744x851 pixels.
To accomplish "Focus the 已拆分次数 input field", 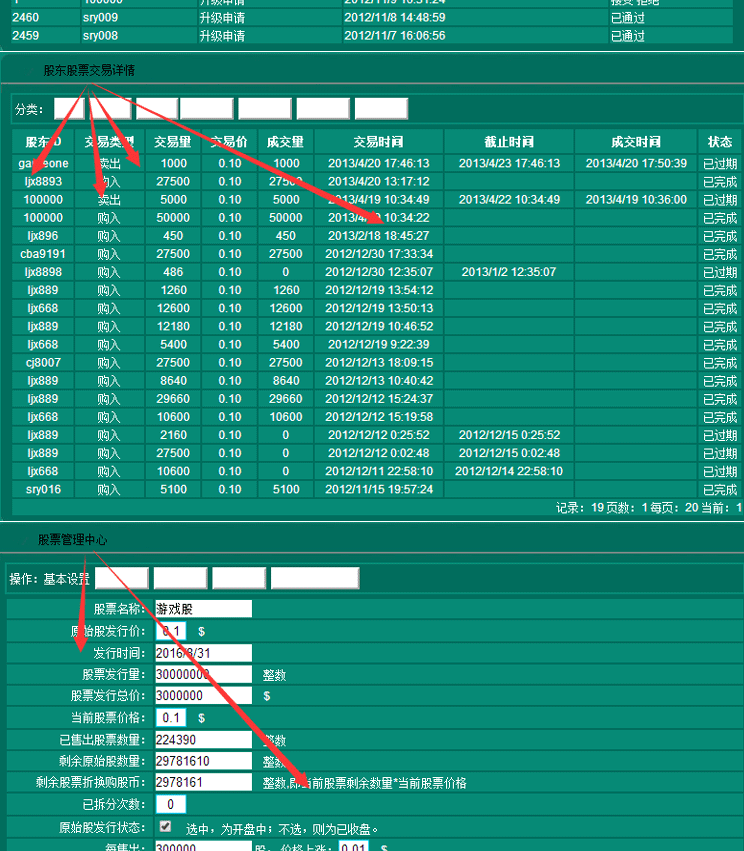I will pyautogui.click(x=171, y=804).
